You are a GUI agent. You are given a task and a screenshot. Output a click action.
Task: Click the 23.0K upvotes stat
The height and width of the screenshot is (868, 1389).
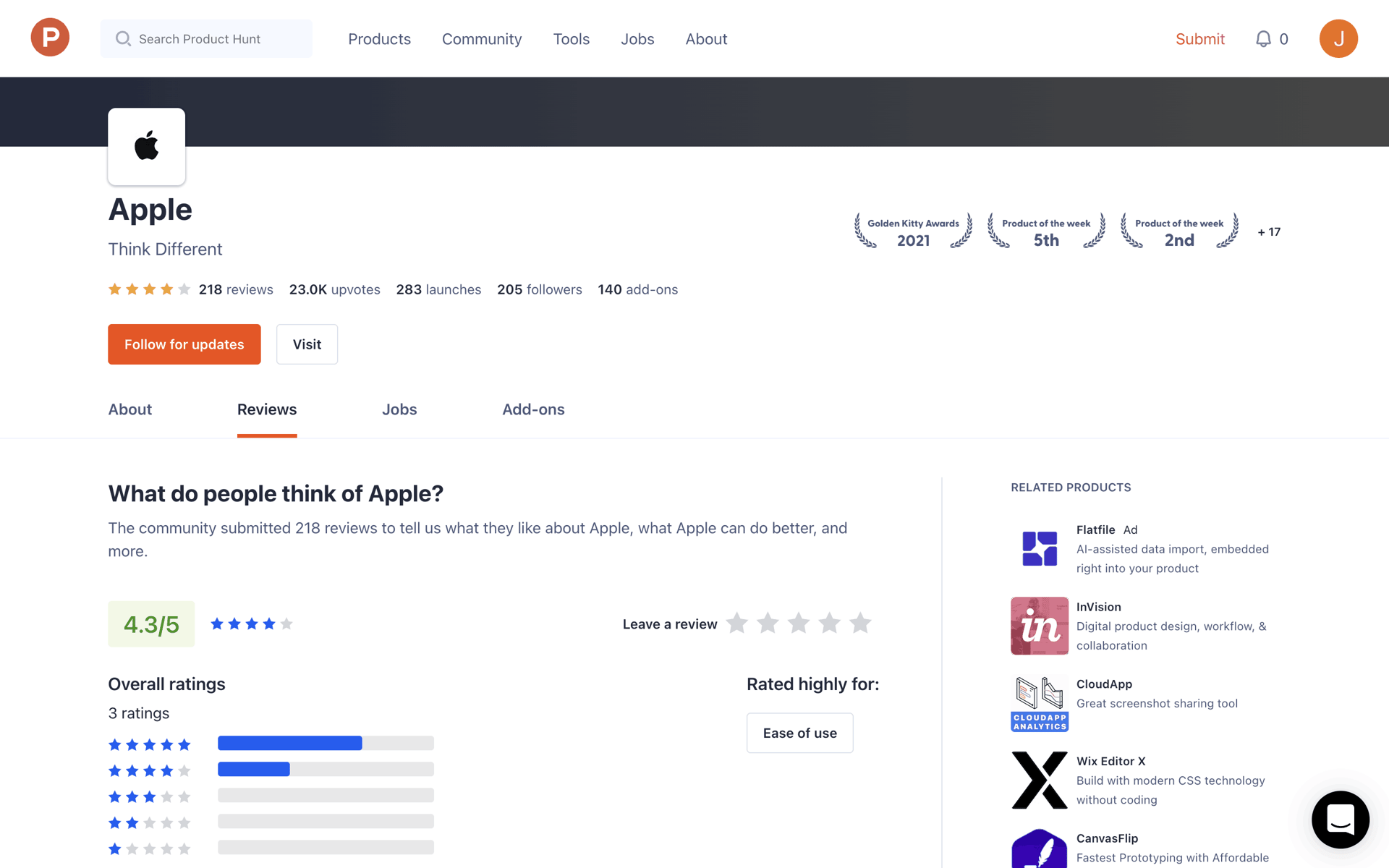[335, 289]
